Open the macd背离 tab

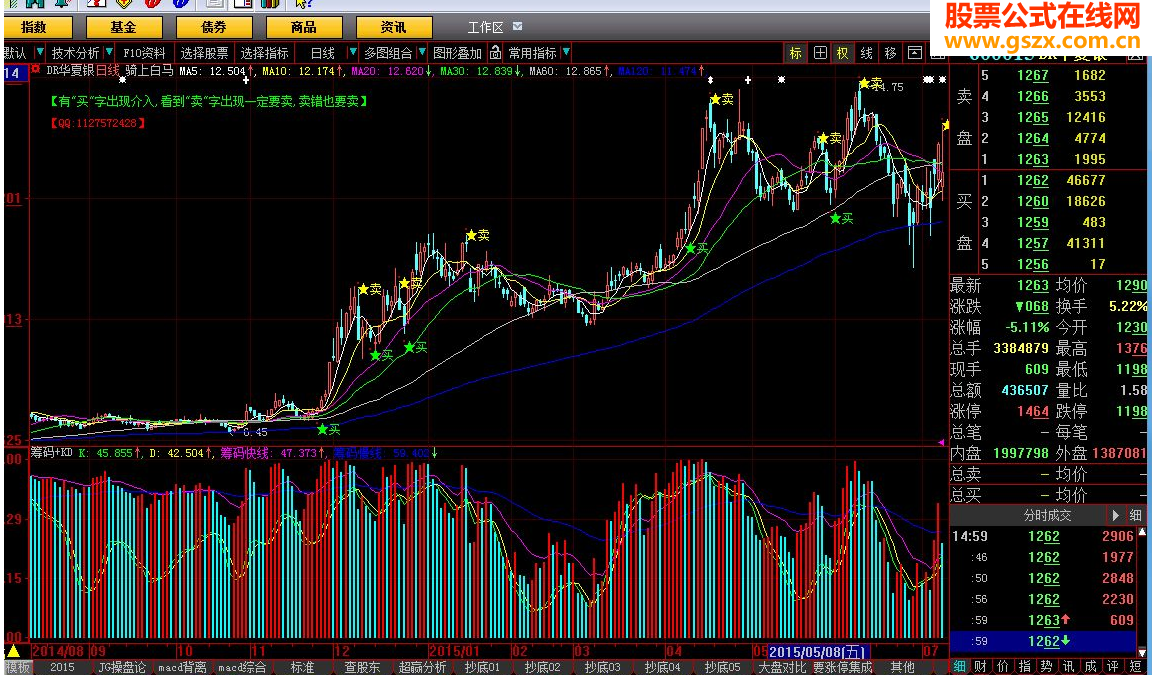182,667
